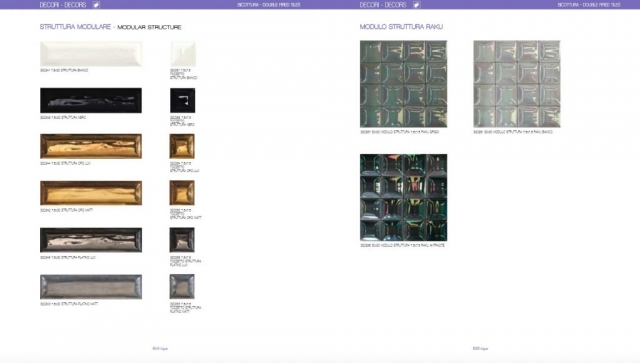Click the 'Raku Bianco' module caption

[x=513, y=132]
